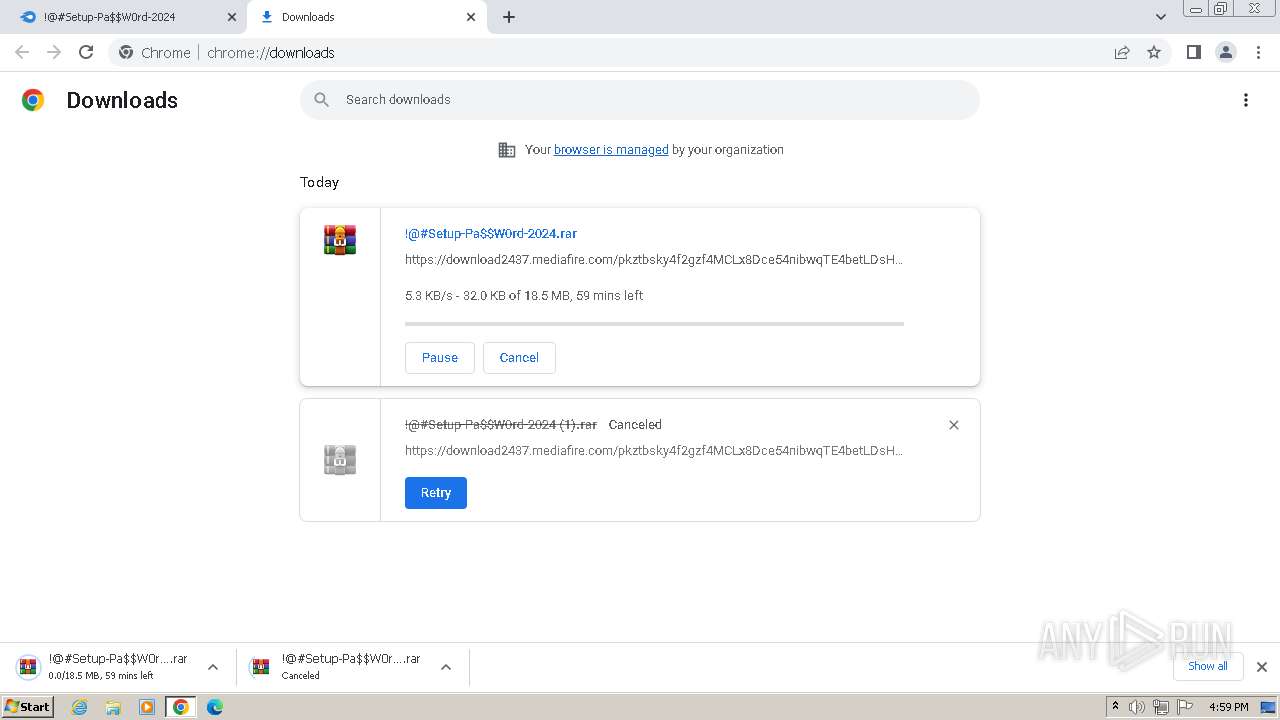Viewport: 1280px width, 720px height.
Task: Expand options for canceled shelf download
Action: [446, 667]
